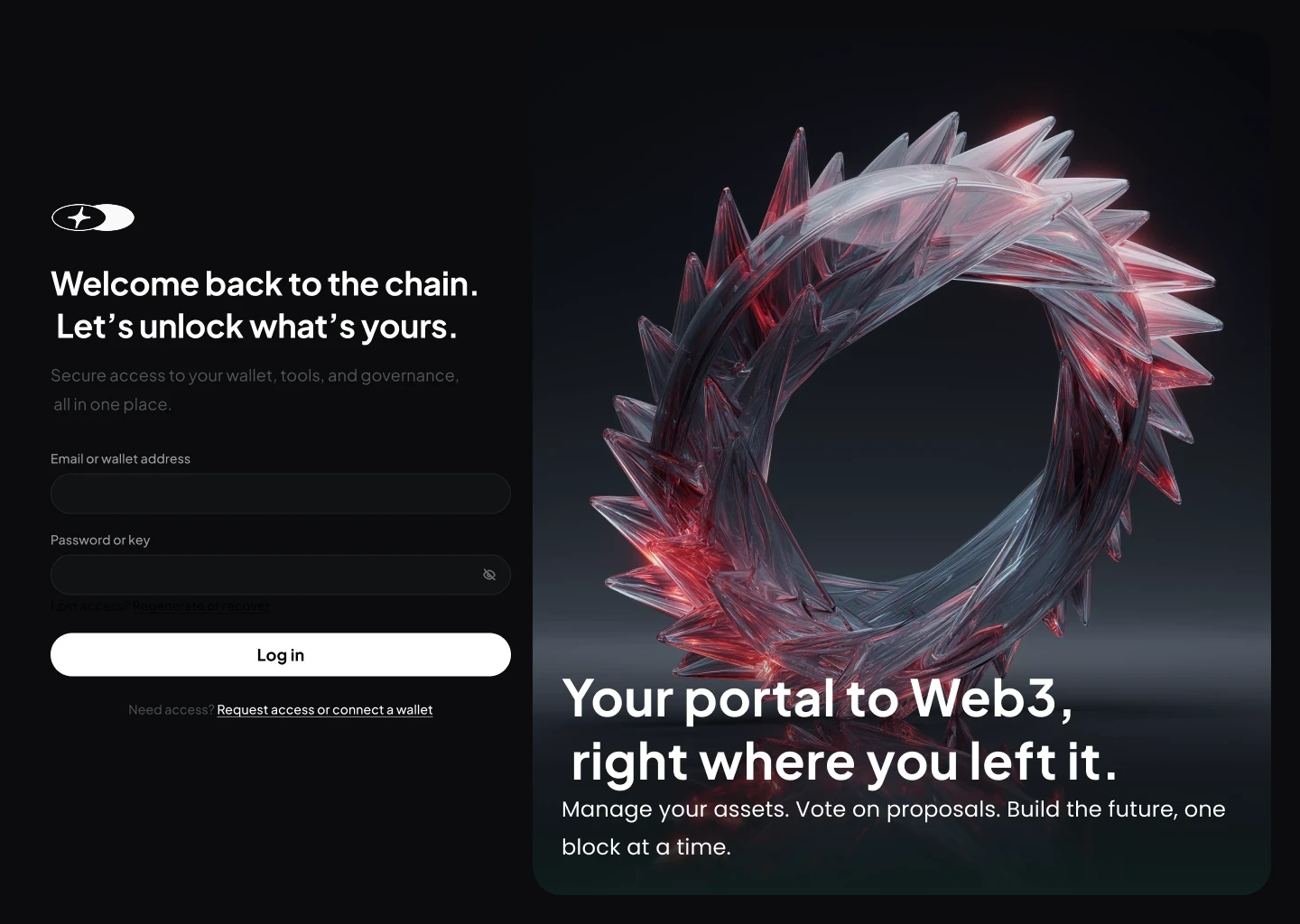Click the Let's unlock what's yours line

click(x=256, y=327)
